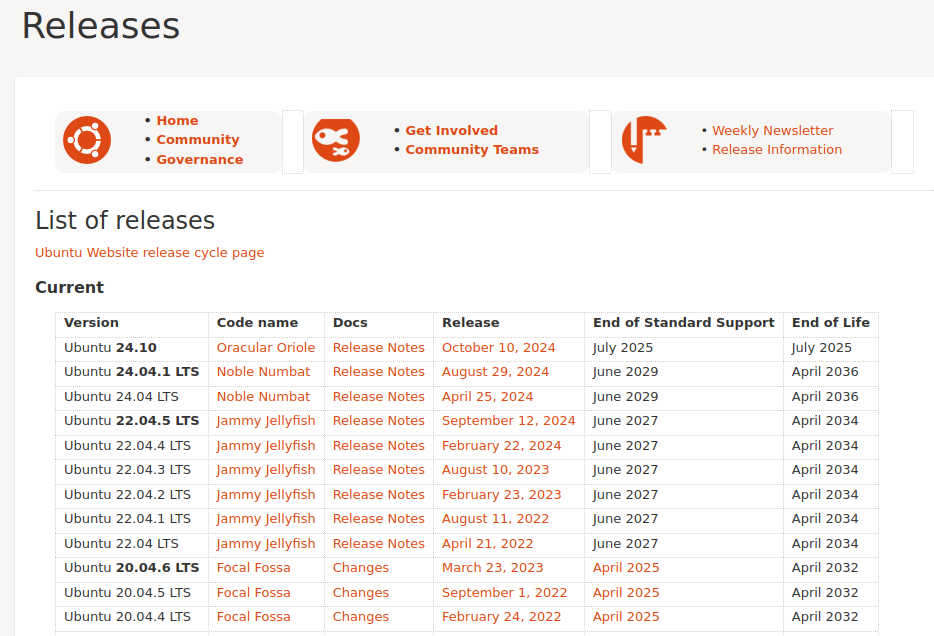Viewport: 934px width, 636px height.
Task: Open the Oracular Oriole code name link
Action: tap(266, 348)
